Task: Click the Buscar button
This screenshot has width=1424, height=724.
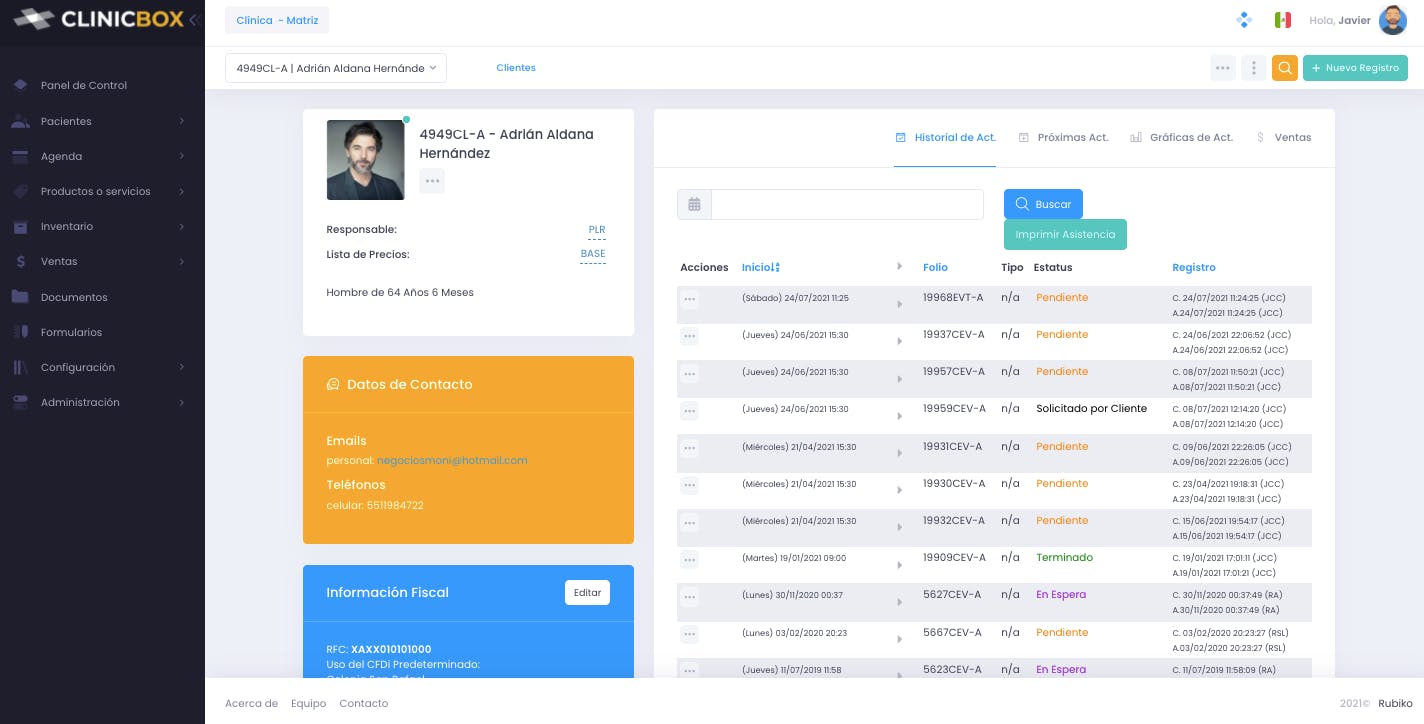Action: pos(1043,204)
